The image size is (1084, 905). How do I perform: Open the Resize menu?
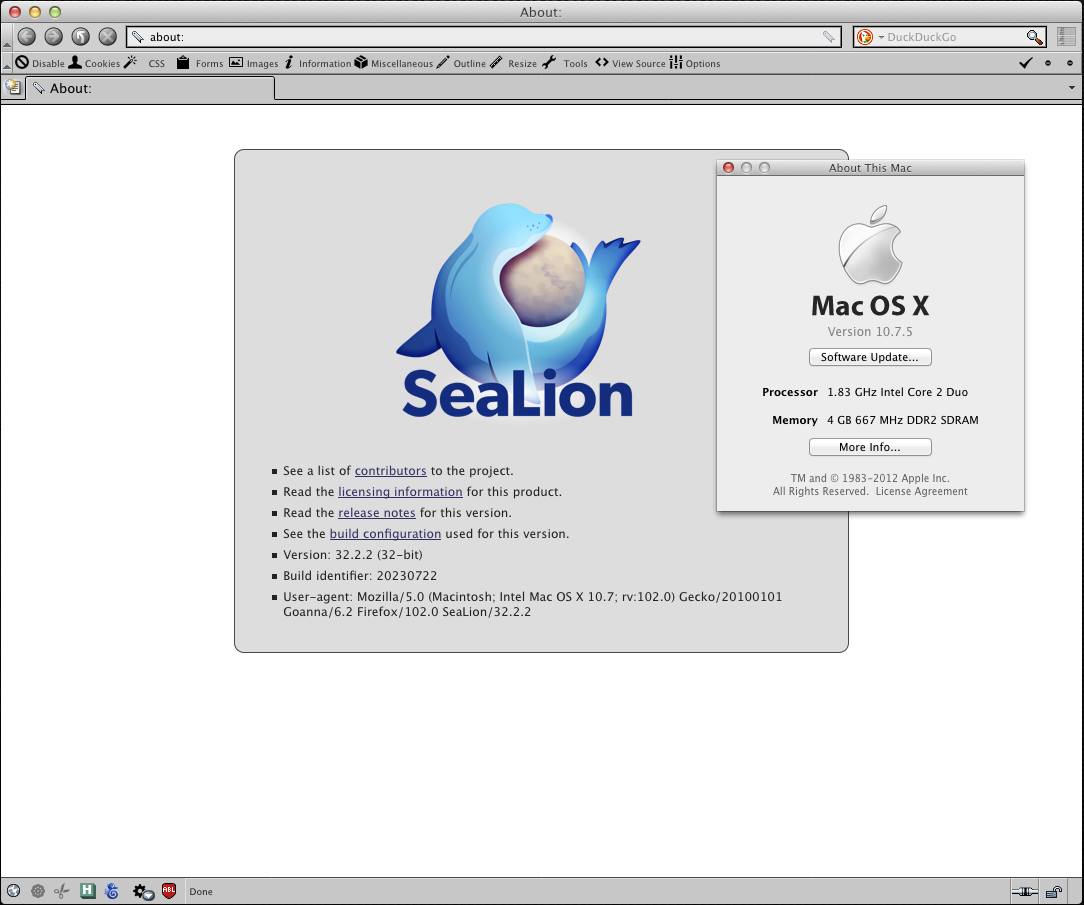coord(514,63)
